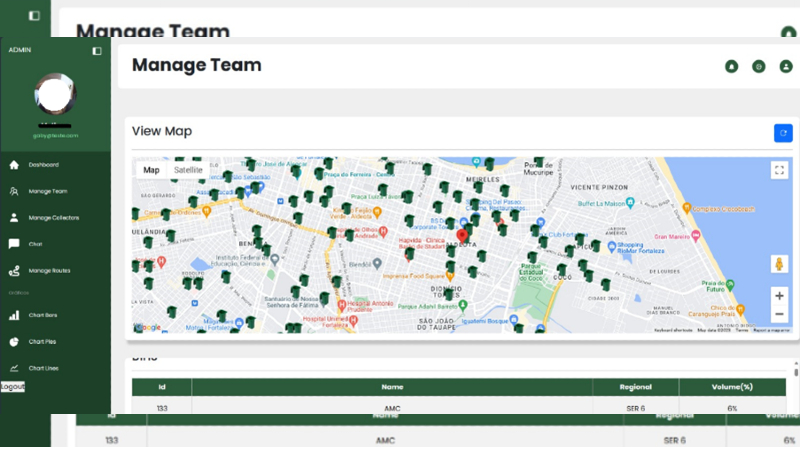Toggle fullscreen view on the map
This screenshot has width=800, height=450.
(x=779, y=170)
